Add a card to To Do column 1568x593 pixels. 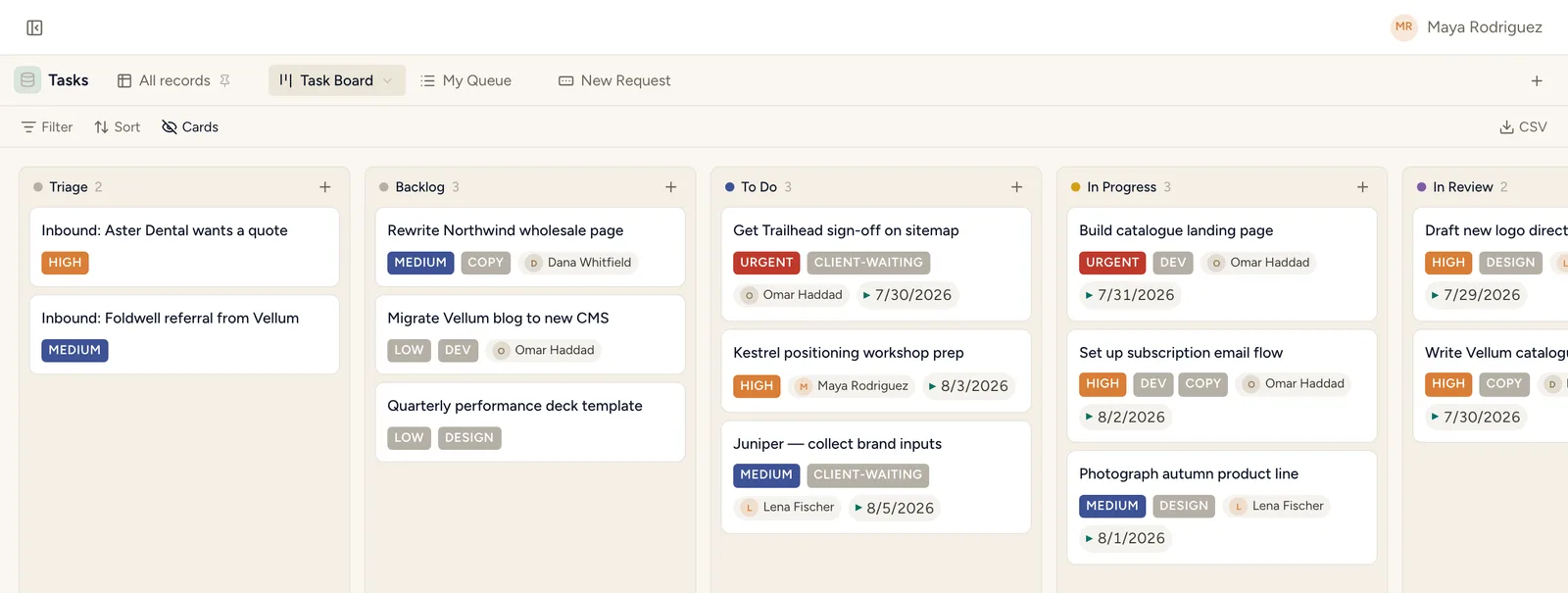click(x=1017, y=187)
